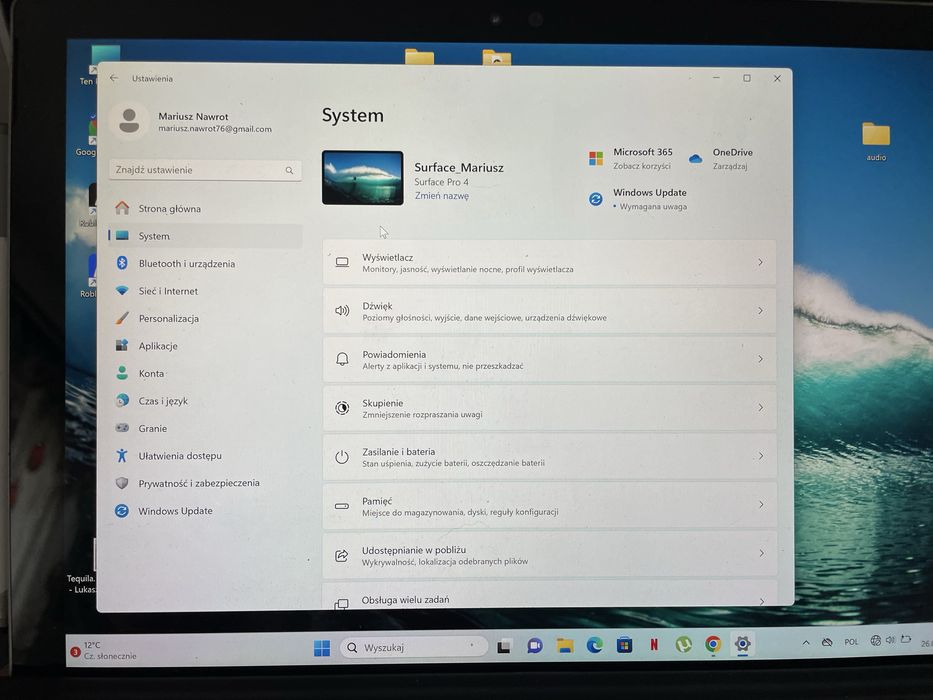Image resolution: width=933 pixels, height=700 pixels.
Task: Expand the Wyświetlacz row chevron
Action: 760,262
